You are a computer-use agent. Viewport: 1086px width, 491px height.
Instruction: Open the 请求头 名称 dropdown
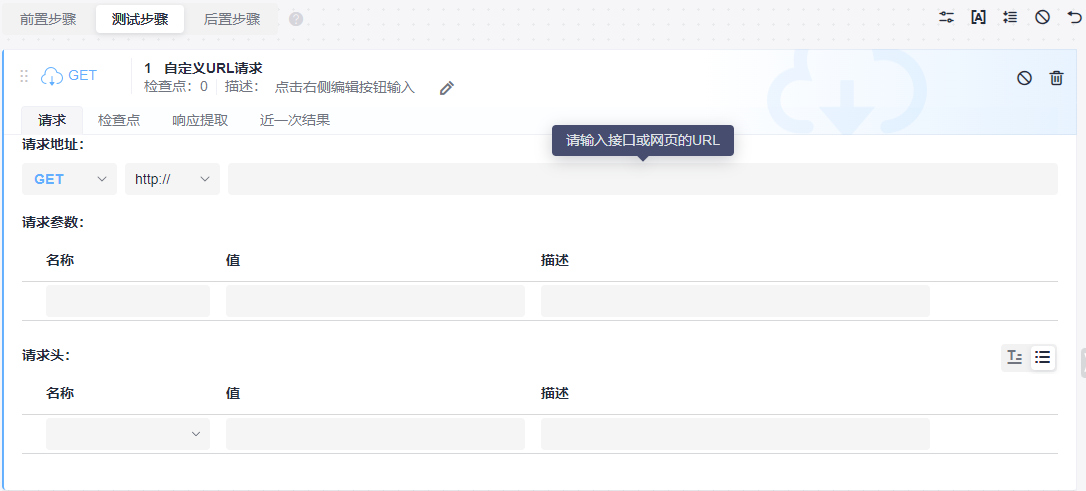point(128,434)
